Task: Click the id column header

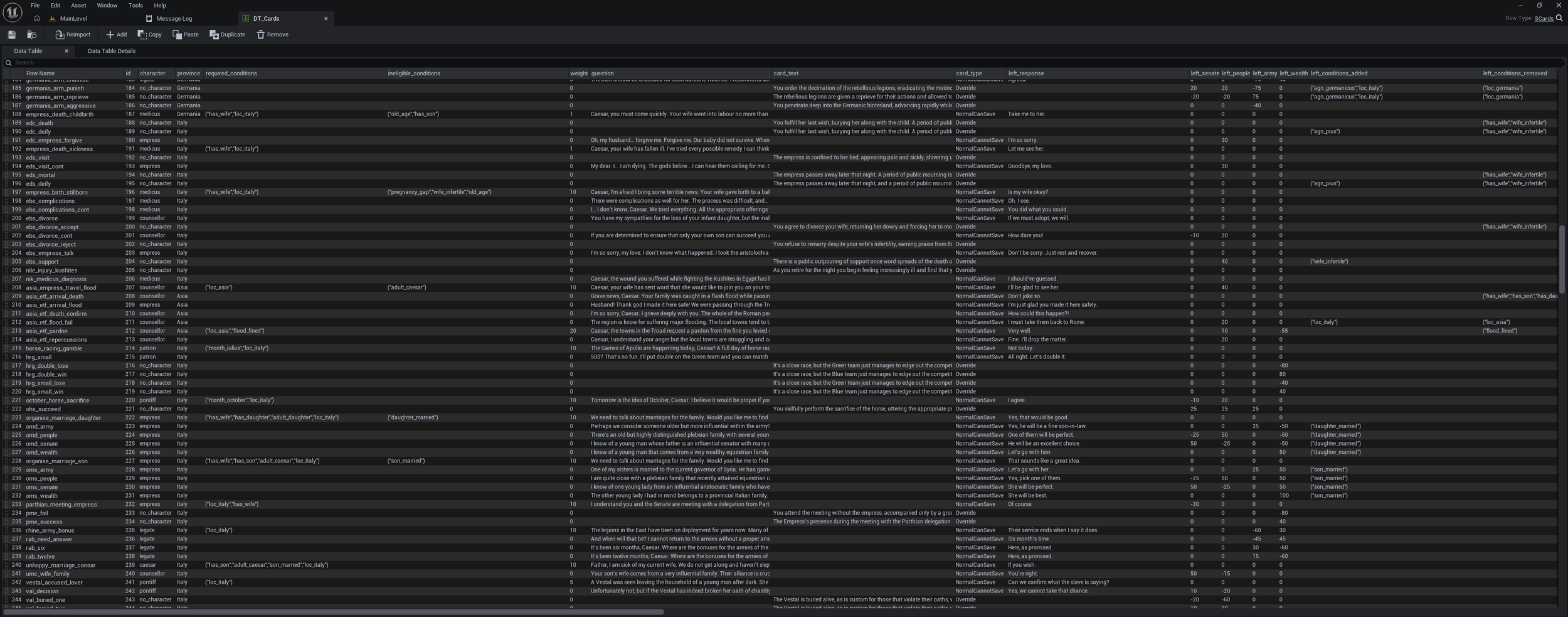Action: click(130, 73)
